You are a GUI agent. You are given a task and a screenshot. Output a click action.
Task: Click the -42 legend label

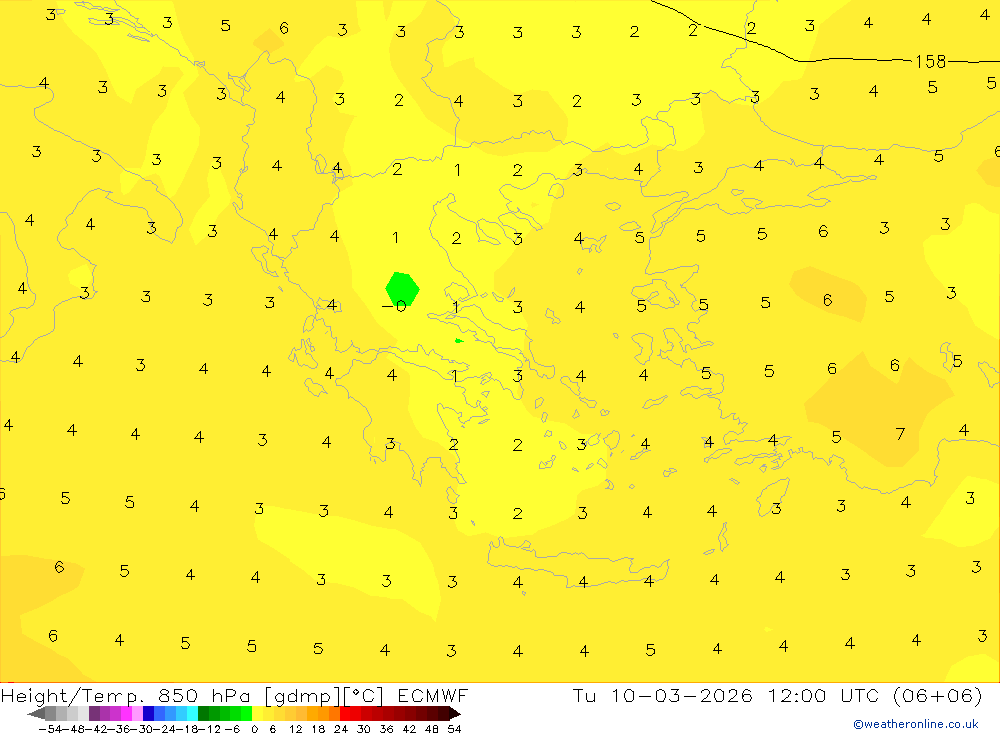coord(96,729)
